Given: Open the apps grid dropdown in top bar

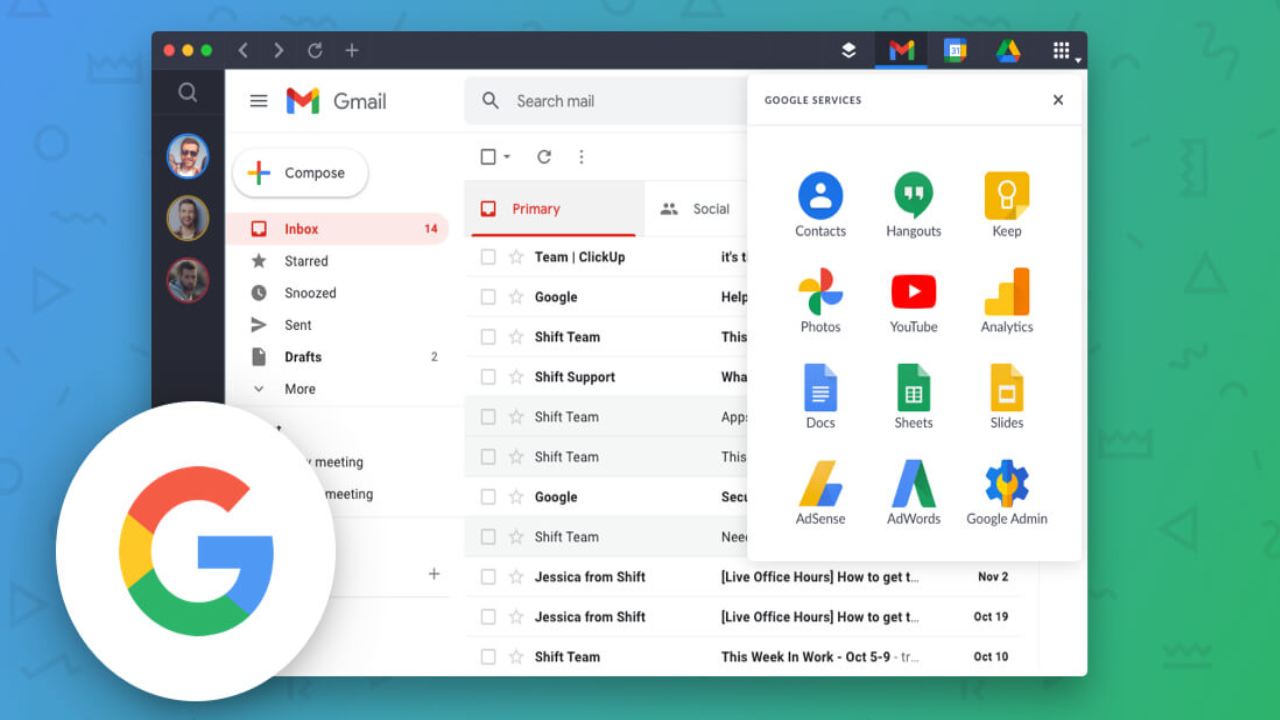Looking at the screenshot, I should pyautogui.click(x=1064, y=52).
